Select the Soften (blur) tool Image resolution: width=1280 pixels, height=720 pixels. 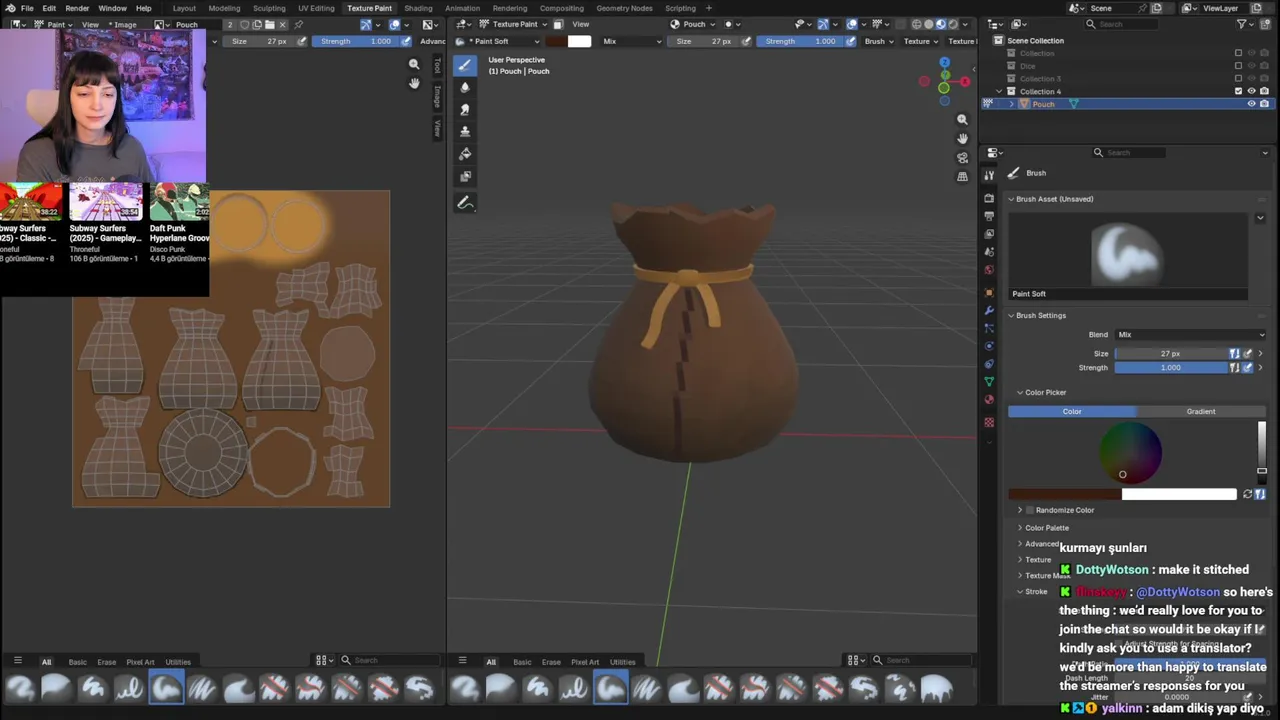[465, 88]
